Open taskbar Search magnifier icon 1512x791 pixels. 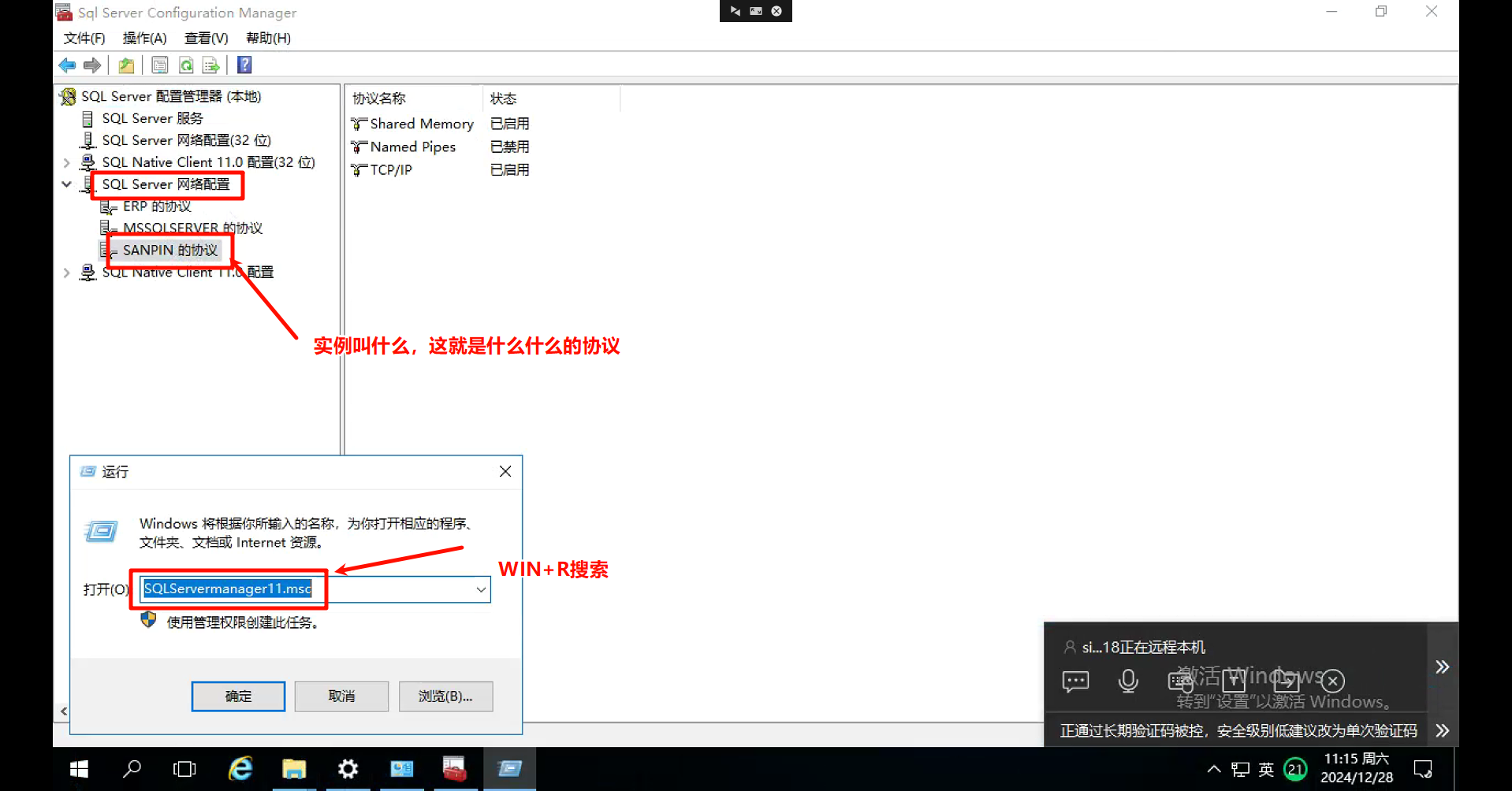(132, 769)
